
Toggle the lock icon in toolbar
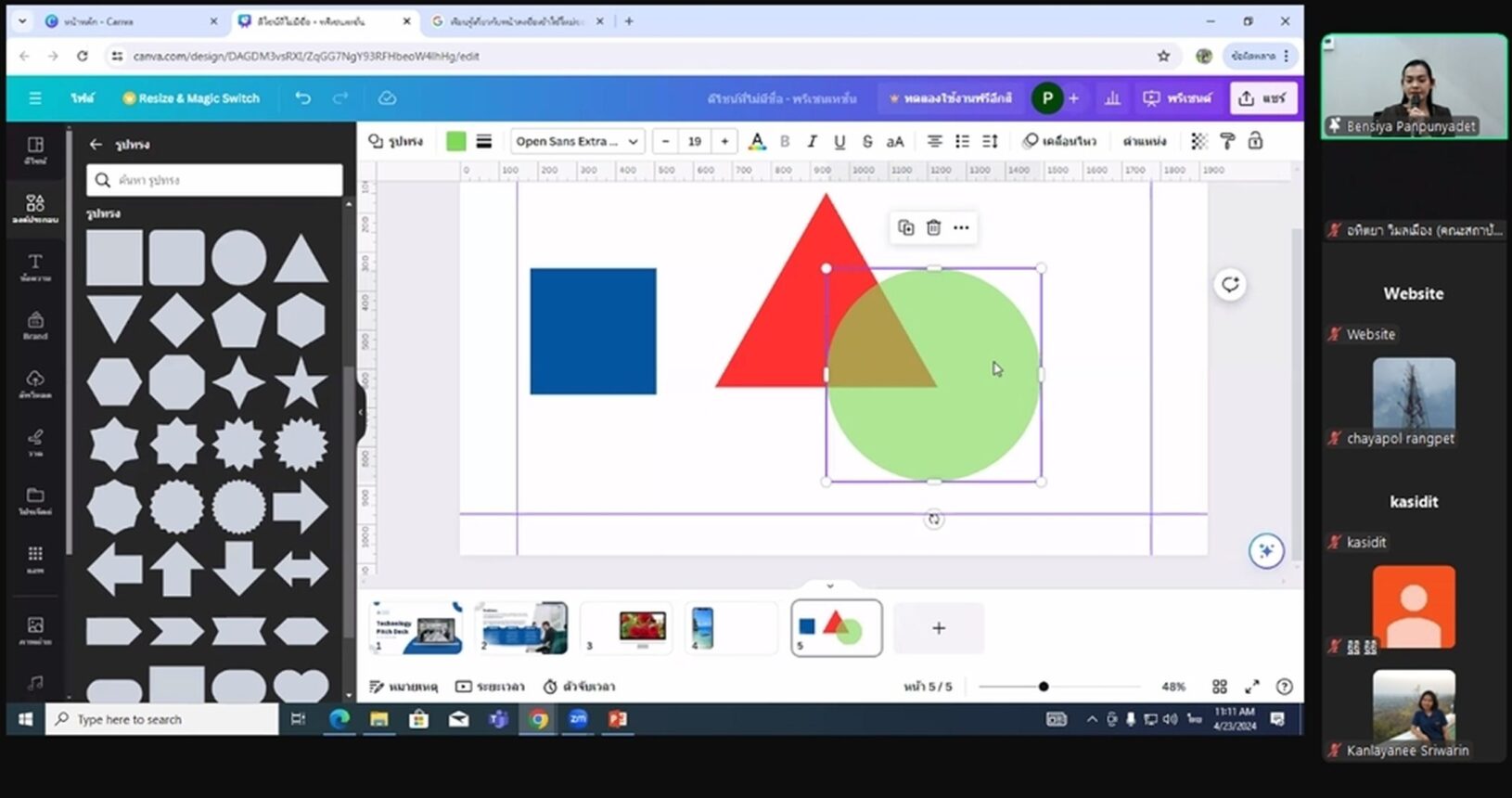tap(1255, 141)
